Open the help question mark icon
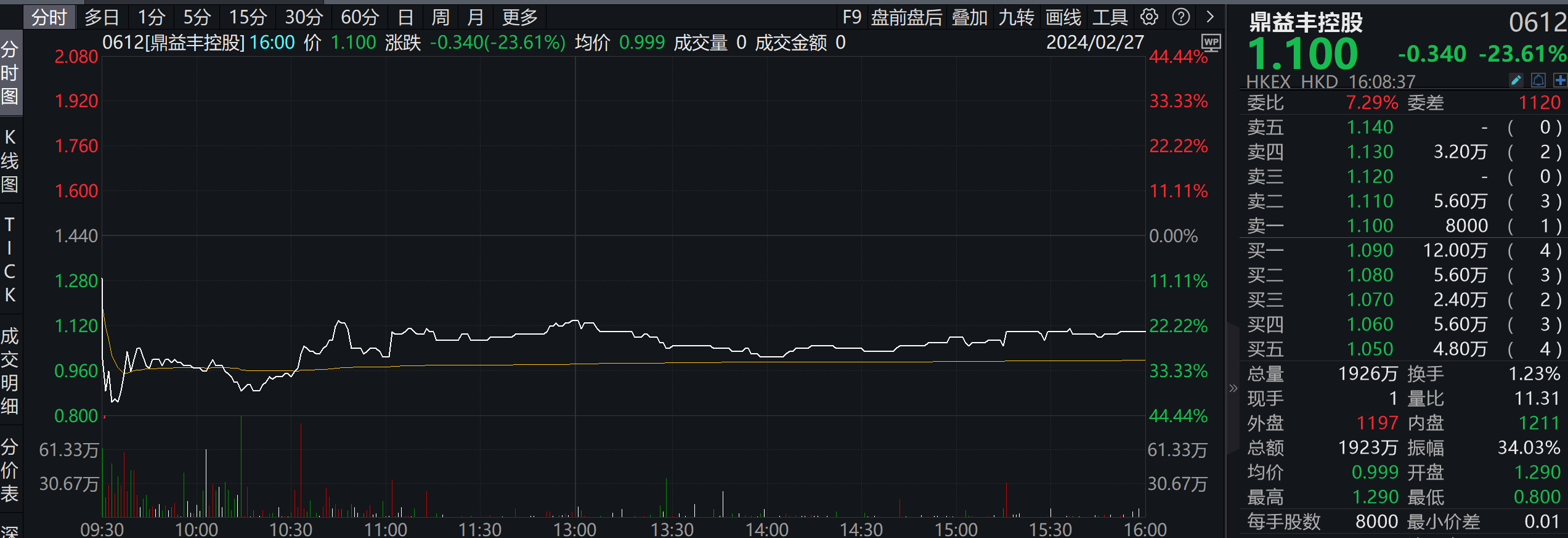The width and height of the screenshot is (1568, 538). (1180, 17)
